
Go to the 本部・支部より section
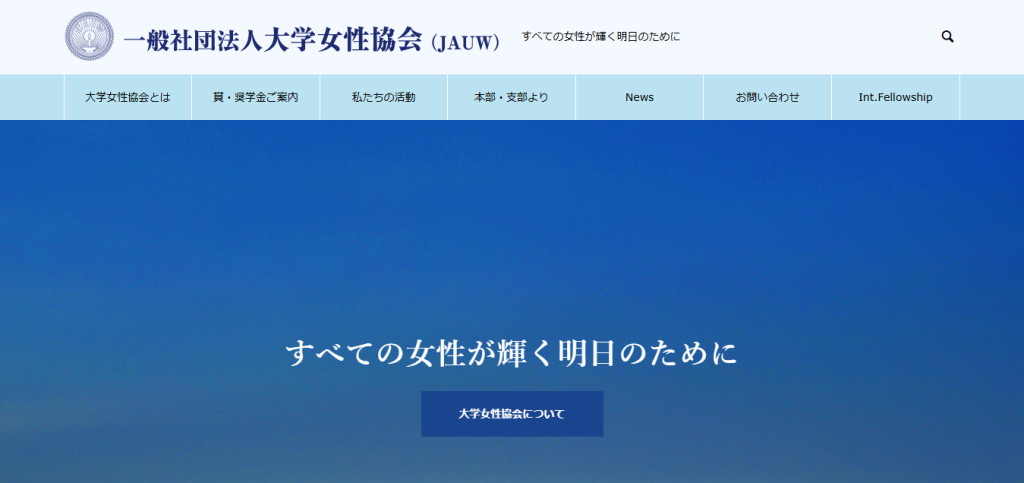click(511, 98)
